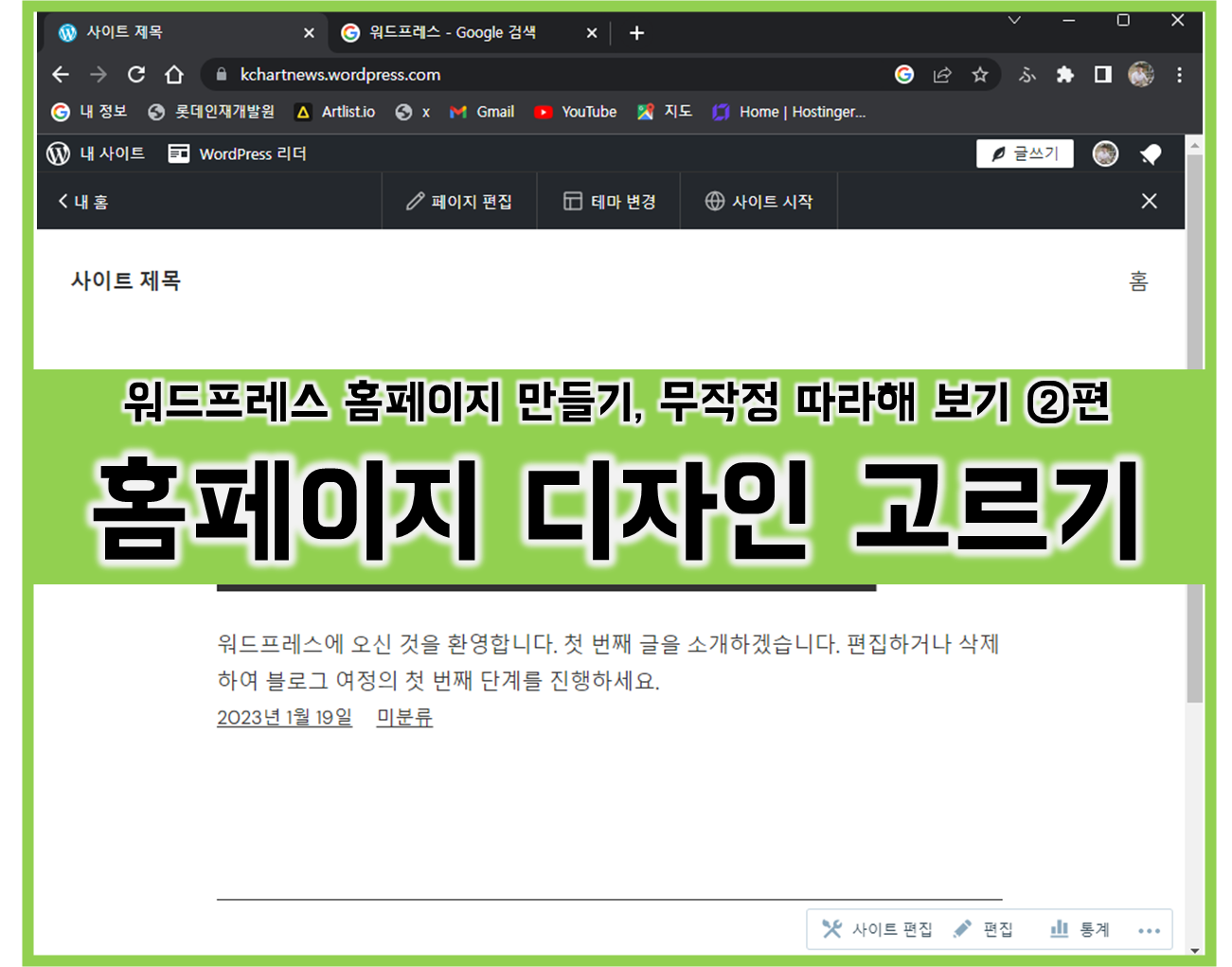Click 페이지 편집
Image resolution: width=1232 pixels, height=967 pixels.
pos(459,201)
